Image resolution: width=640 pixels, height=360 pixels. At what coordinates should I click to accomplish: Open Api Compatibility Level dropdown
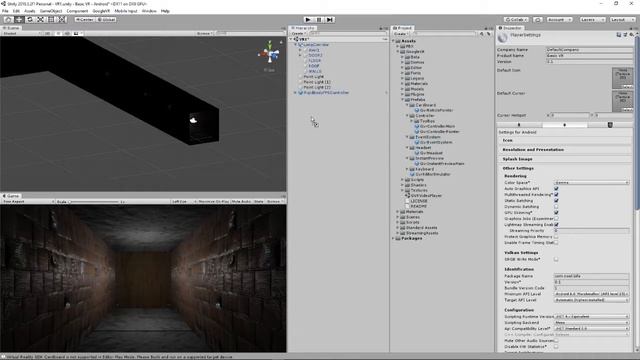[591, 329]
